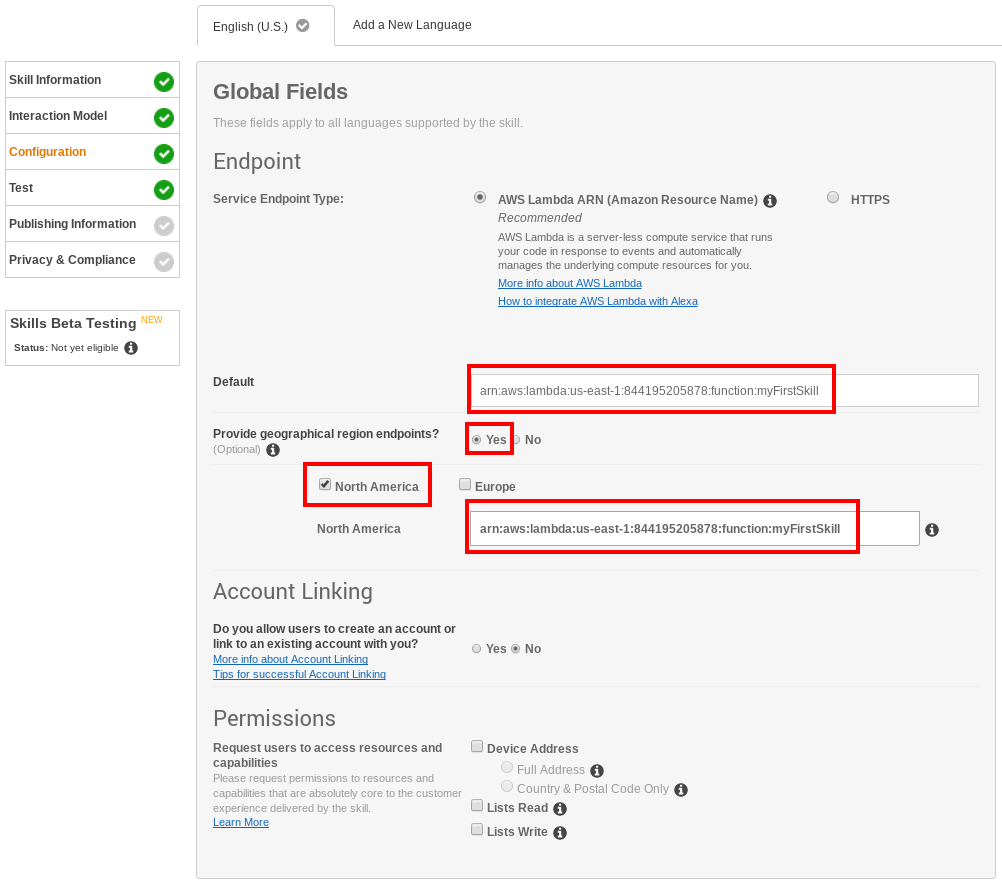Switch to the English (U.S.) tab
Viewport: 1002px width, 887px height.
pos(266,26)
